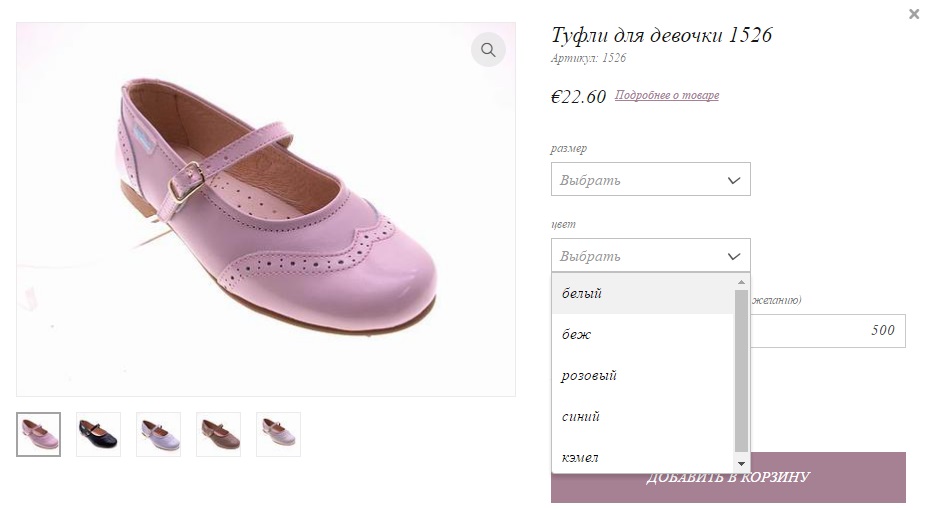Screen dimensions: 929x510
Task: Select the lilac shoe thumbnail
Action: (x=158, y=434)
